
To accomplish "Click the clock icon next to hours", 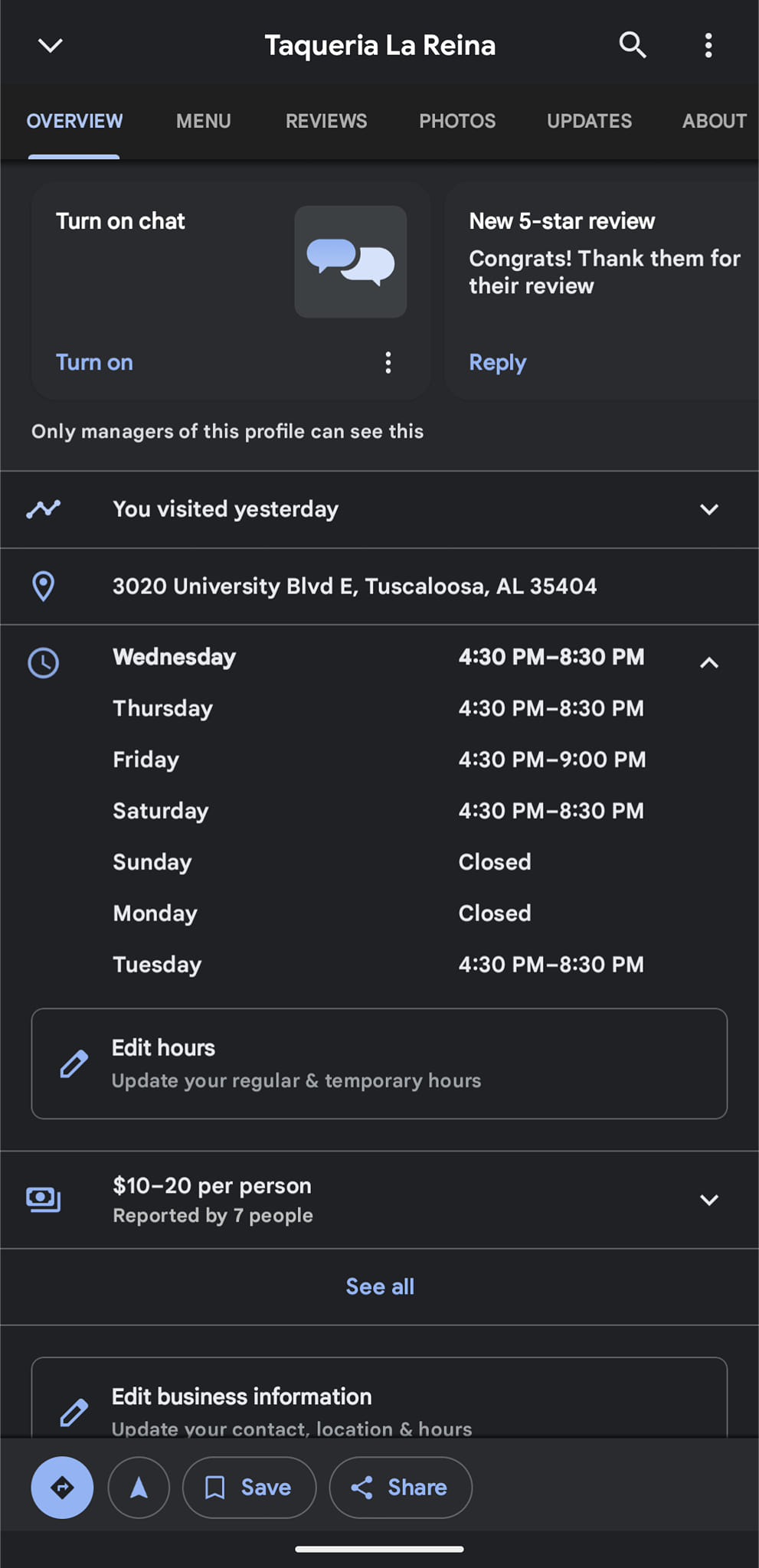I will [44, 662].
